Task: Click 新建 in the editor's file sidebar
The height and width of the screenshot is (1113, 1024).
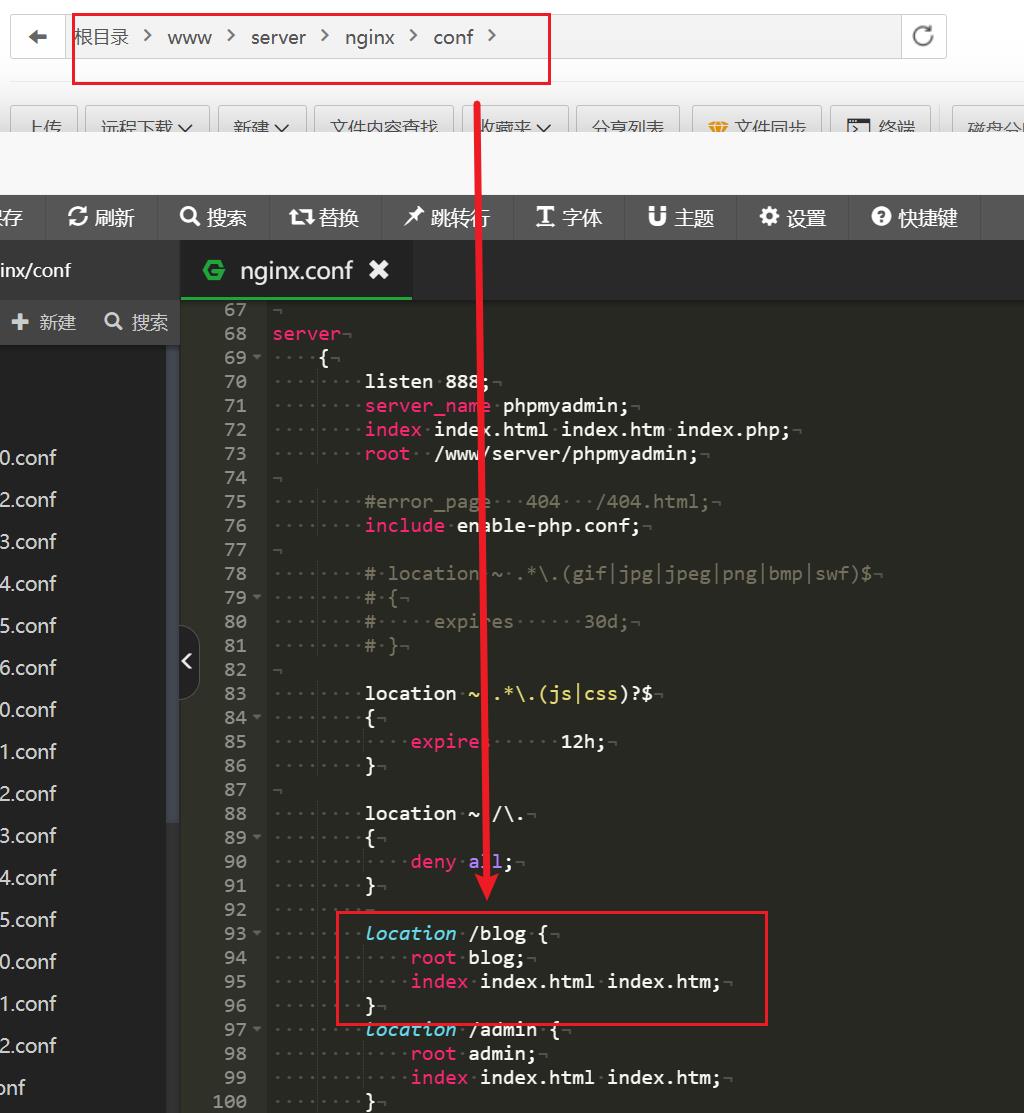Action: 44,322
